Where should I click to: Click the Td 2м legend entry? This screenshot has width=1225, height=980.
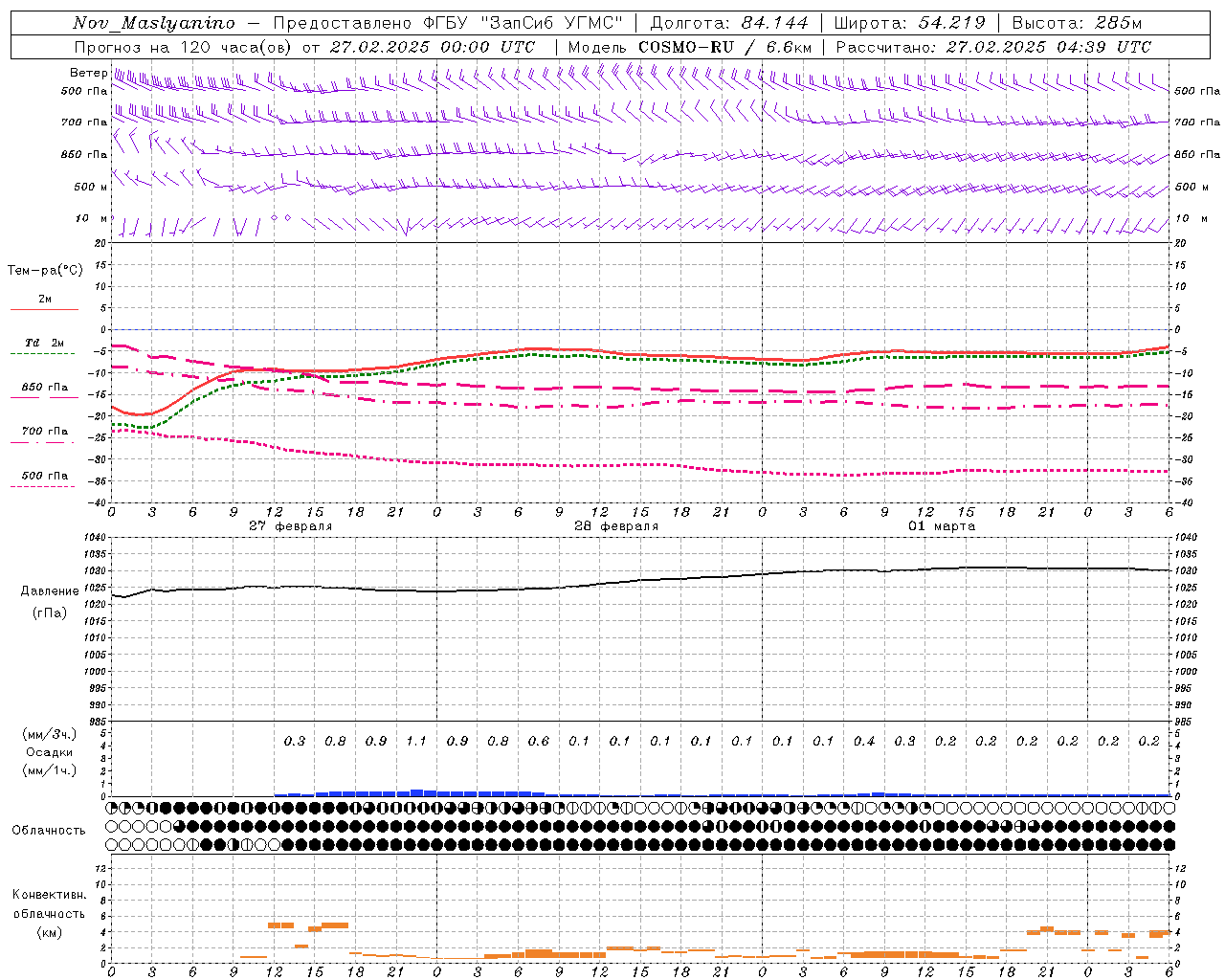(44, 343)
